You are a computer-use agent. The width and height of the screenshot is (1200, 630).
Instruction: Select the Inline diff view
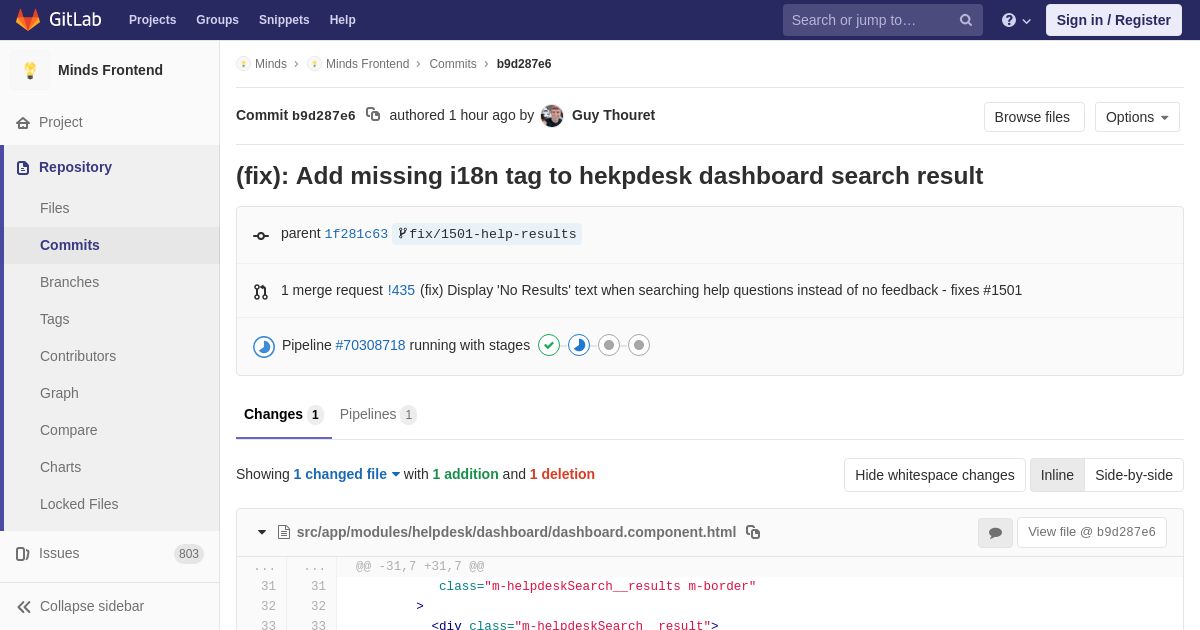1057,475
